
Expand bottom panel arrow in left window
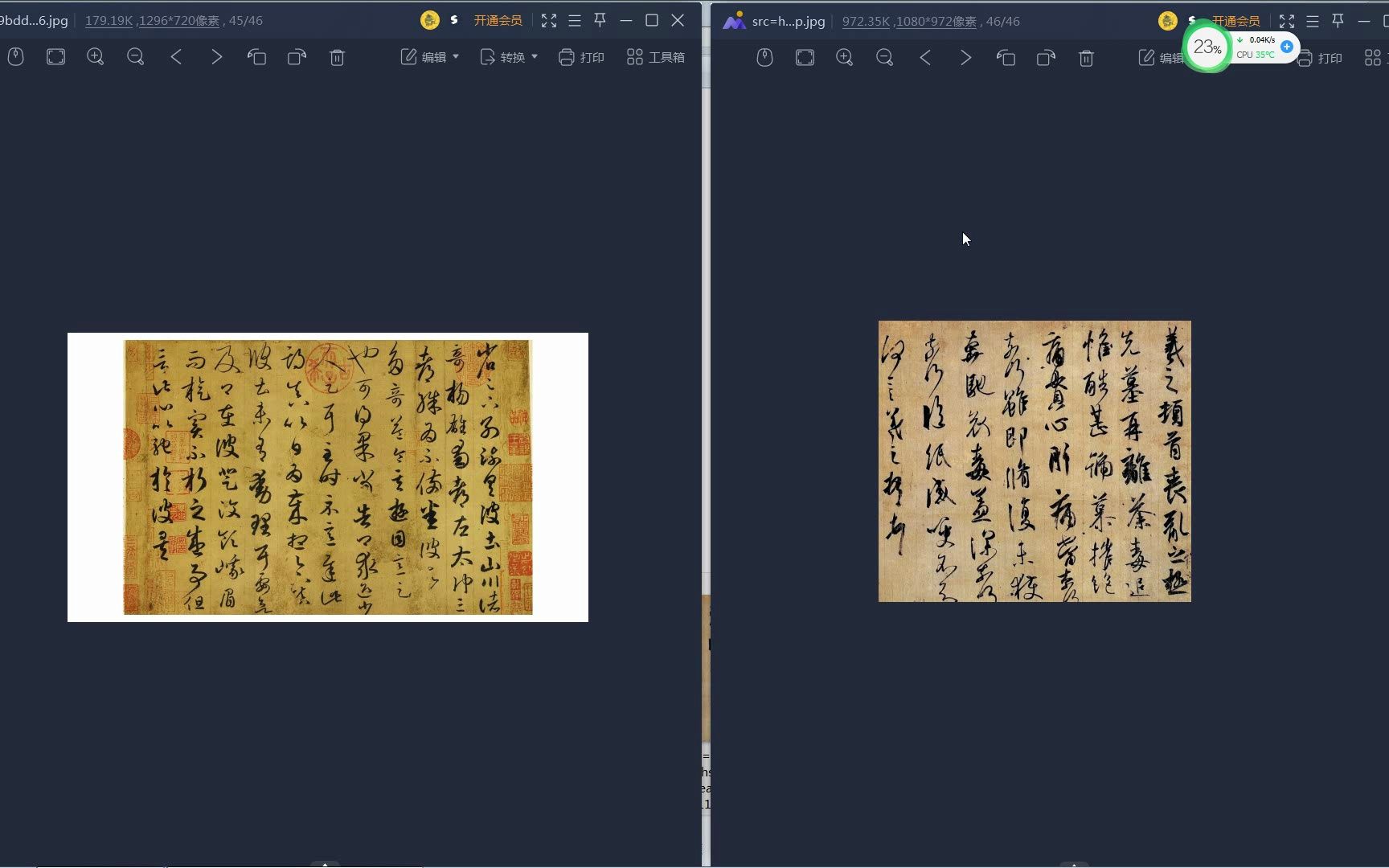325,864
